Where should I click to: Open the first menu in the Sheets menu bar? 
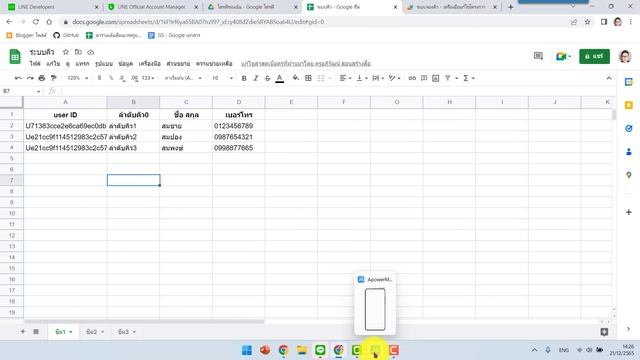35,64
